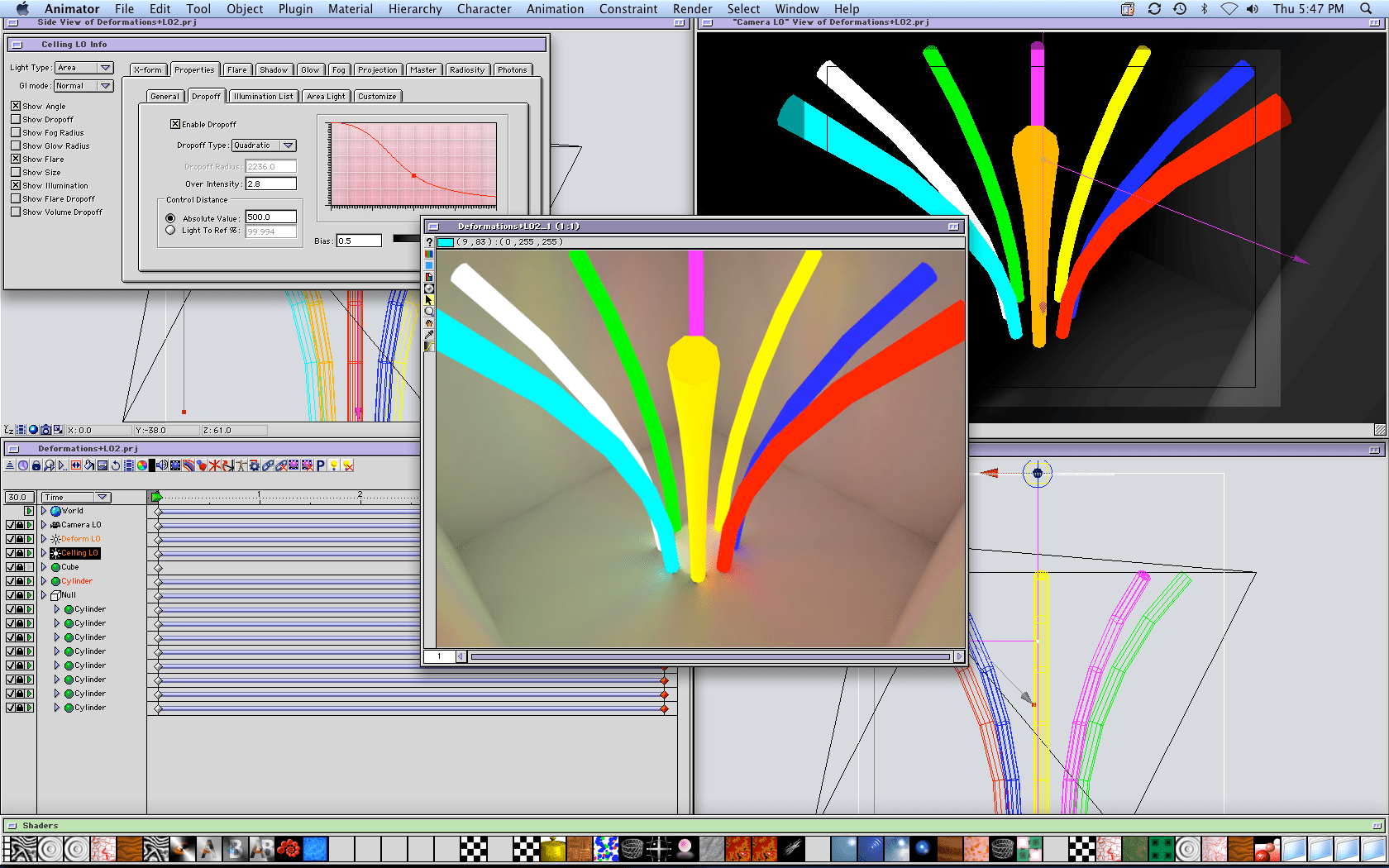Open the Dropoff Type dropdown
The width and height of the screenshot is (1389, 868).
coord(264,145)
